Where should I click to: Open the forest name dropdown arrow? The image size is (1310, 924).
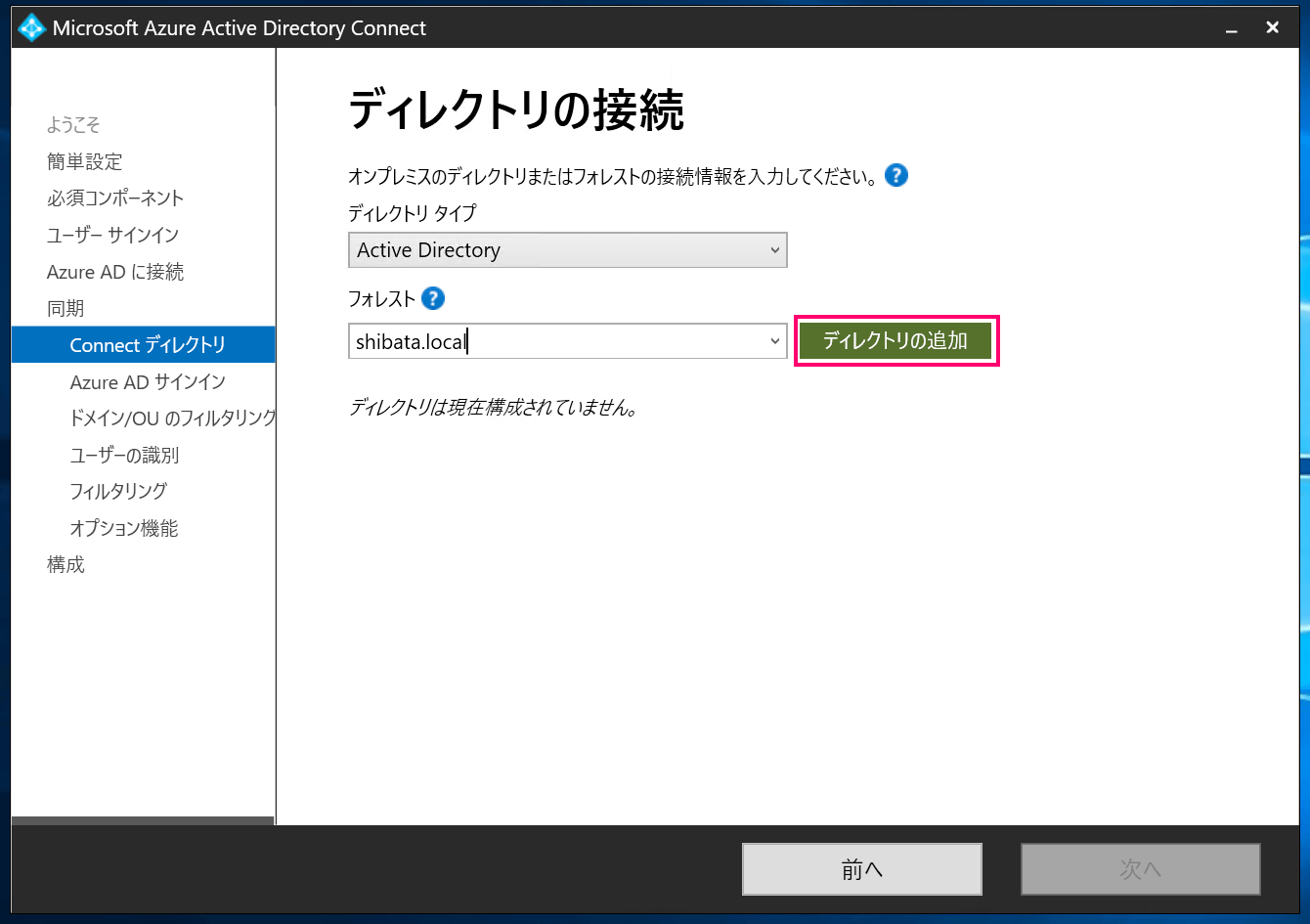pos(774,341)
